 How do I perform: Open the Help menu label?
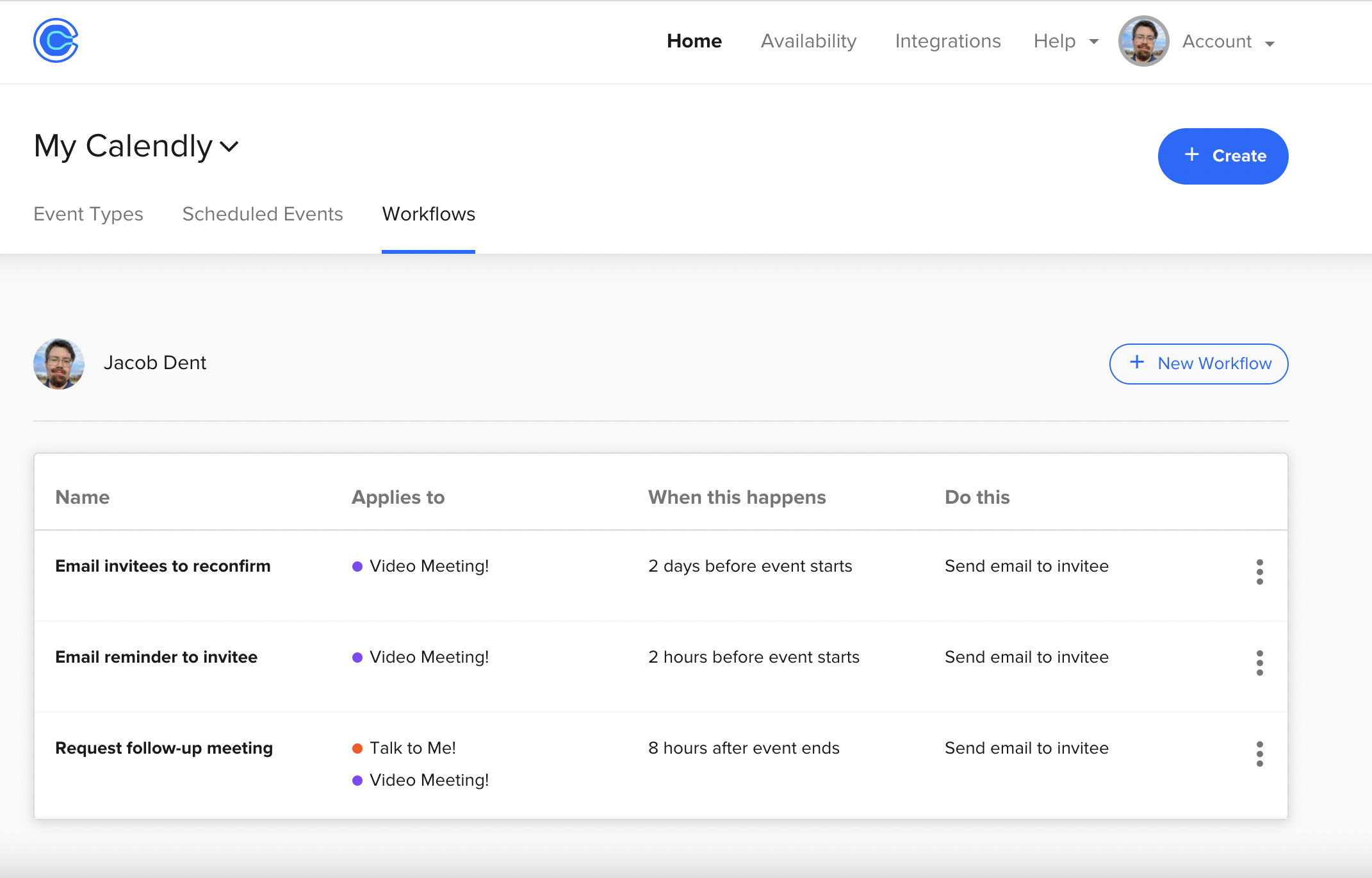1054,41
